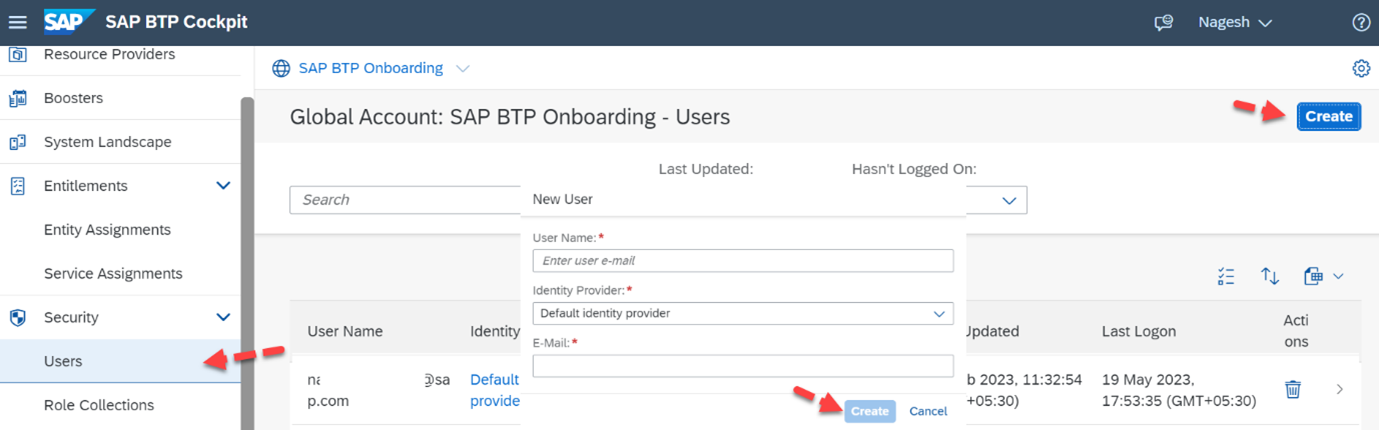This screenshot has height=430, width=1379.
Task: Click the Create button in page header
Action: (1329, 116)
